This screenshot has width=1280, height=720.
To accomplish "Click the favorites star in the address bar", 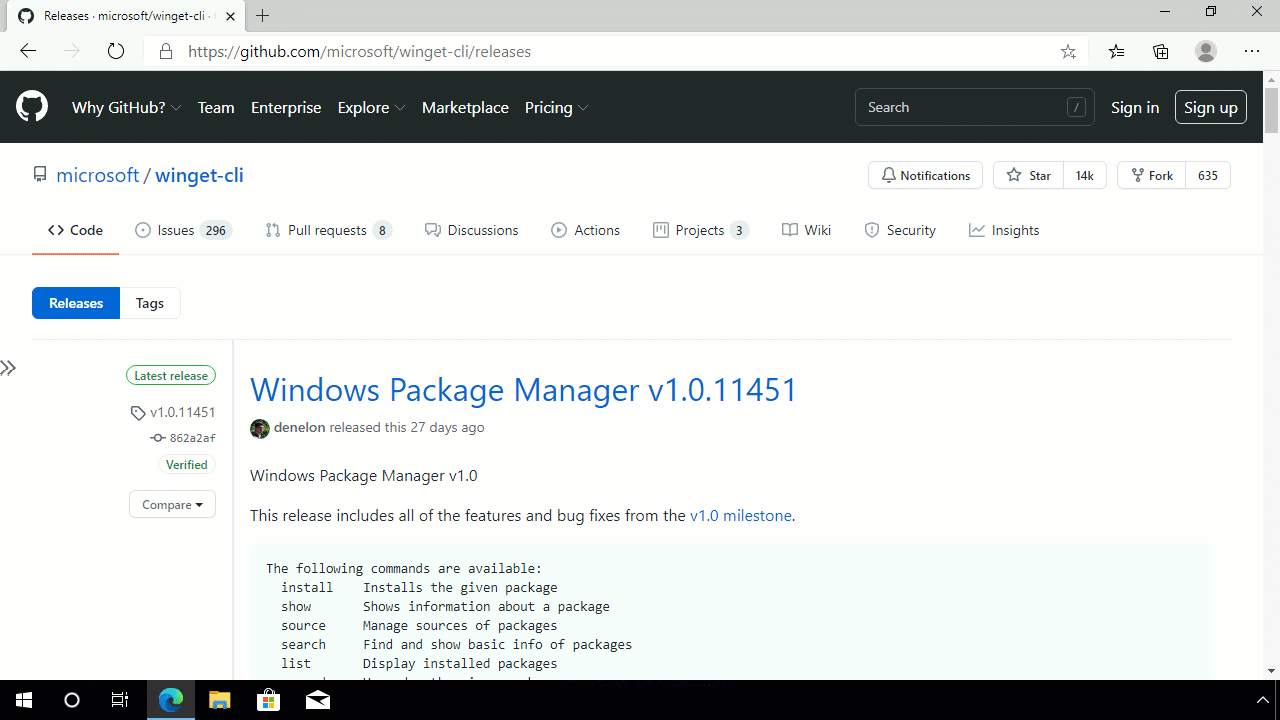I will (x=1068, y=51).
